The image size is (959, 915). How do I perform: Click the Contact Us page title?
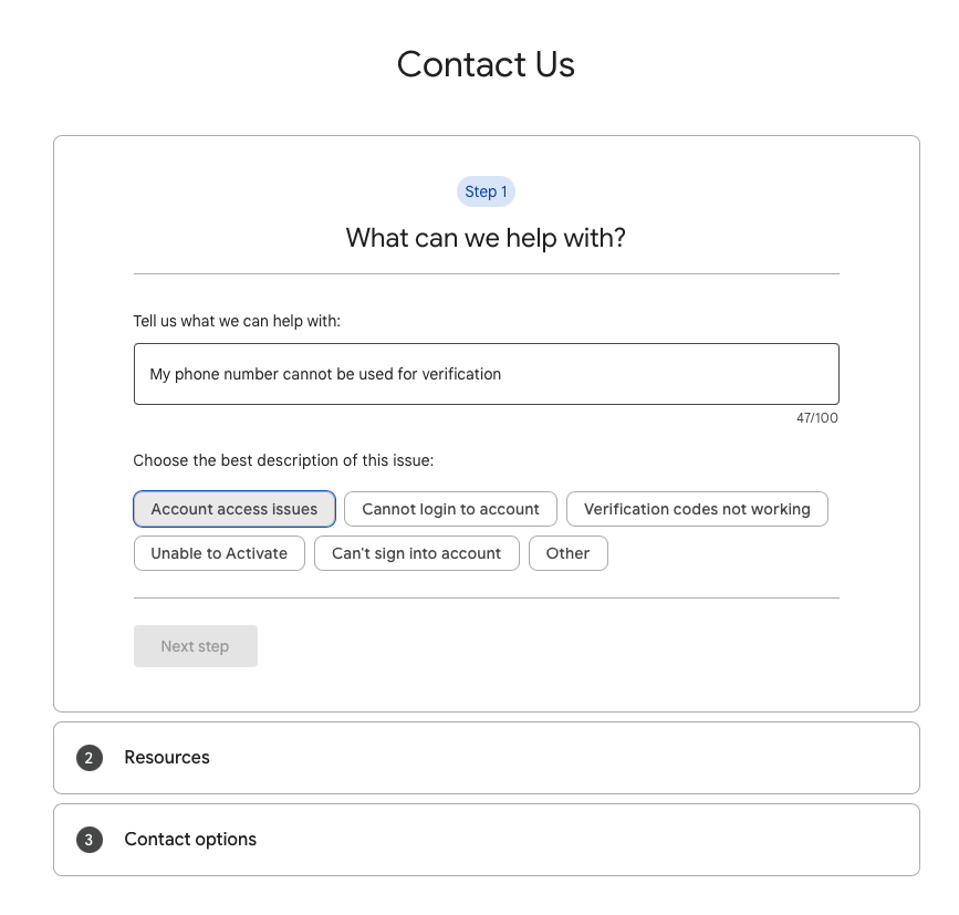coord(486,65)
